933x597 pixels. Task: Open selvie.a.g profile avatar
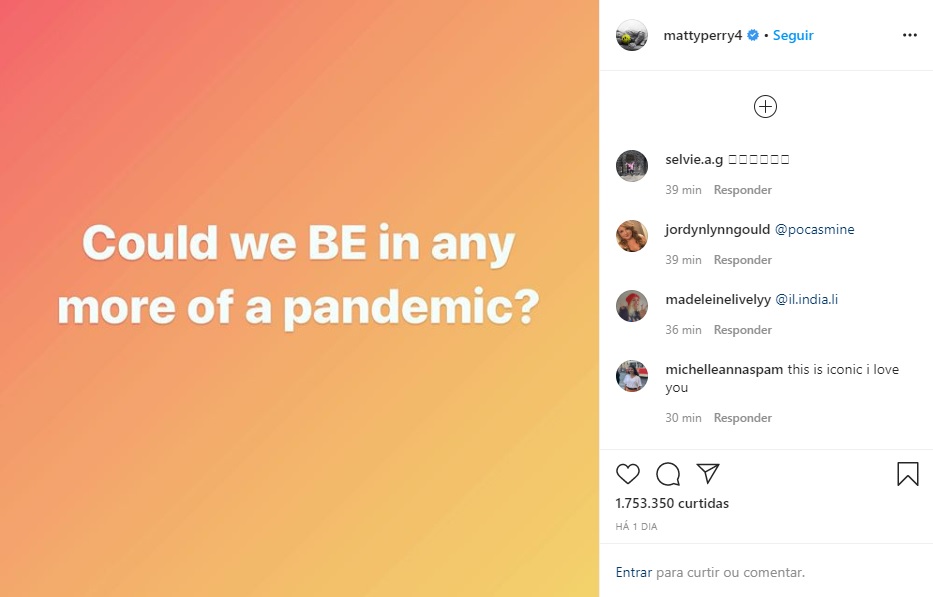(x=632, y=166)
